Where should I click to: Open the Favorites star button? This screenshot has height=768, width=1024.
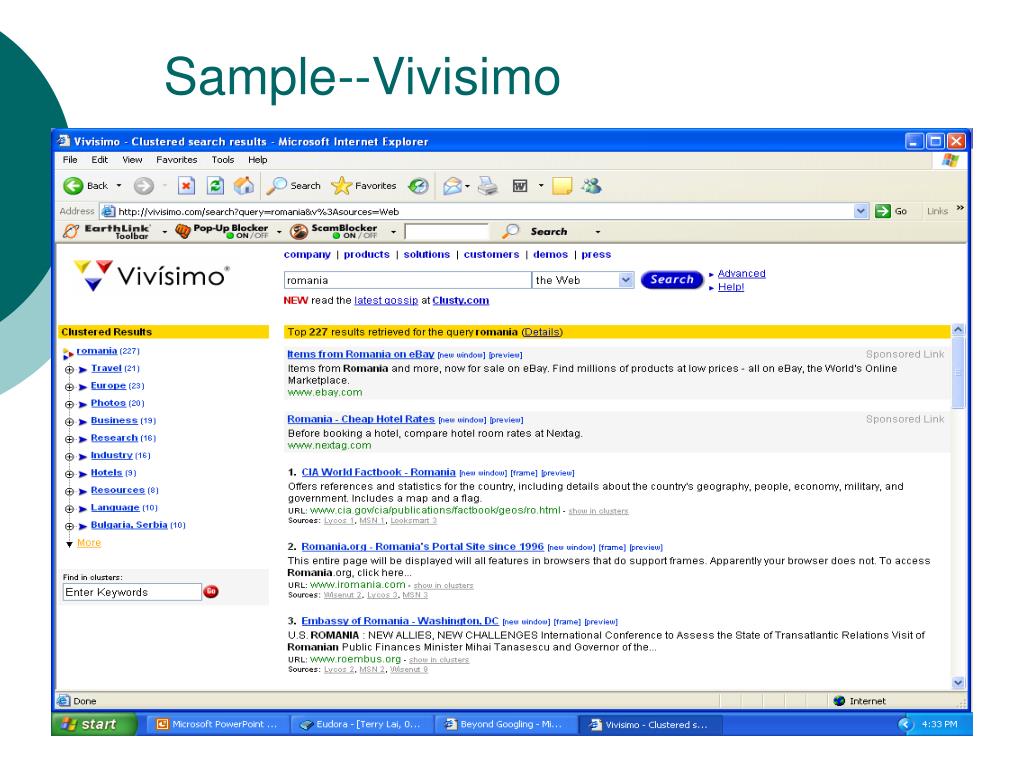[341, 186]
